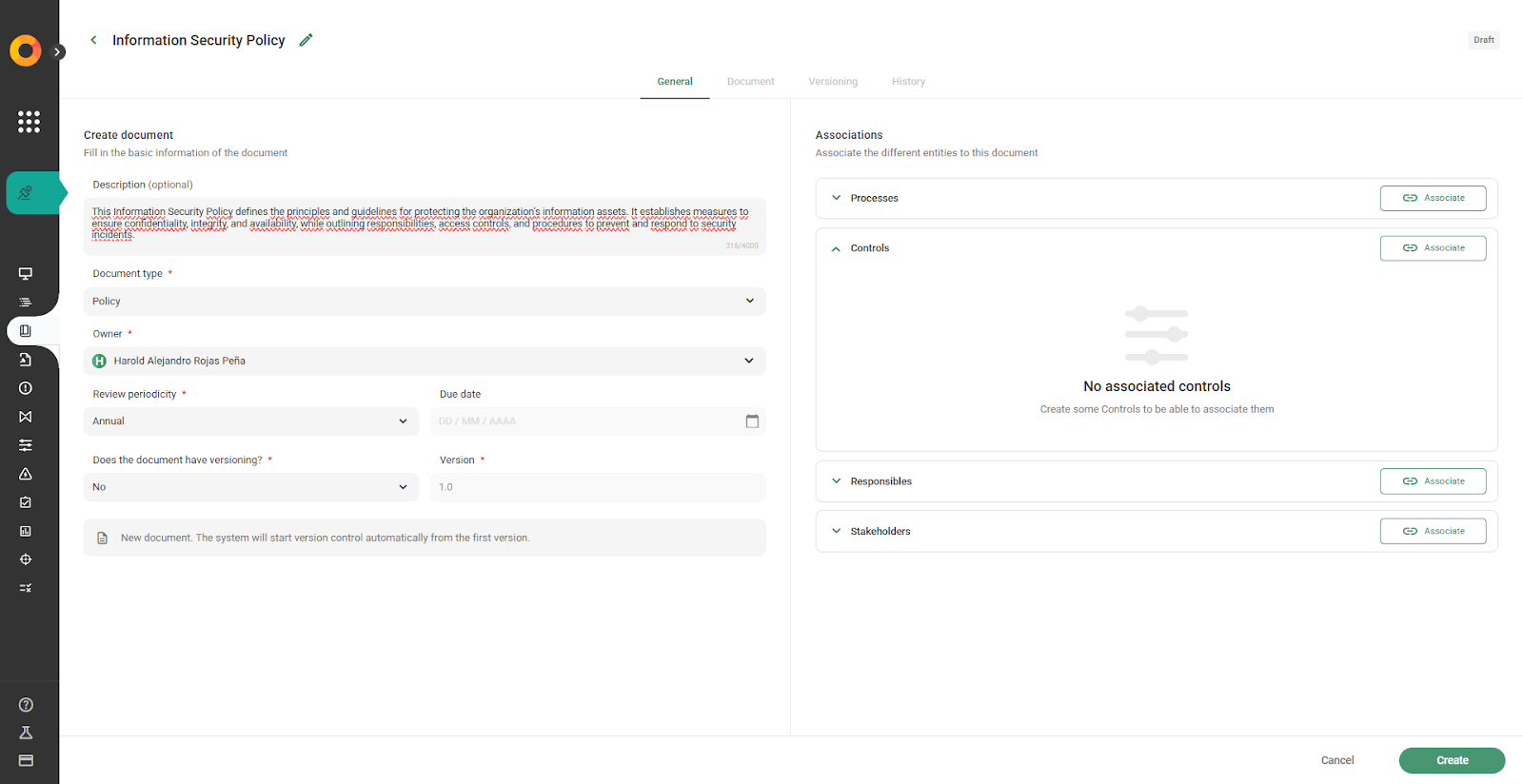The width and height of the screenshot is (1523, 784).
Task: Click the pencil edit icon beside title
Action: click(306, 40)
